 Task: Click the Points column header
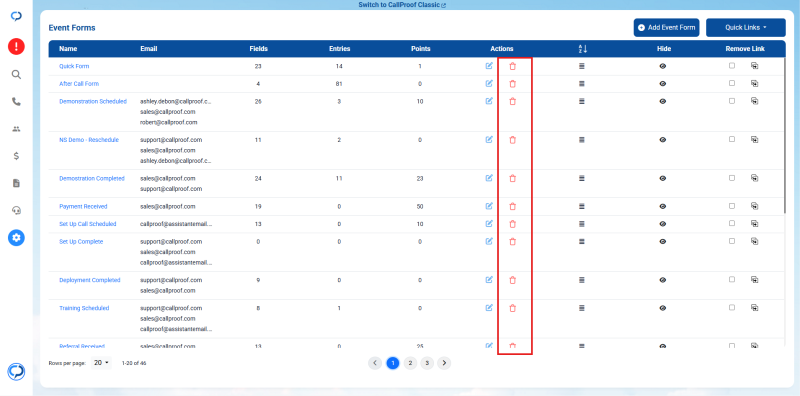[421, 49]
